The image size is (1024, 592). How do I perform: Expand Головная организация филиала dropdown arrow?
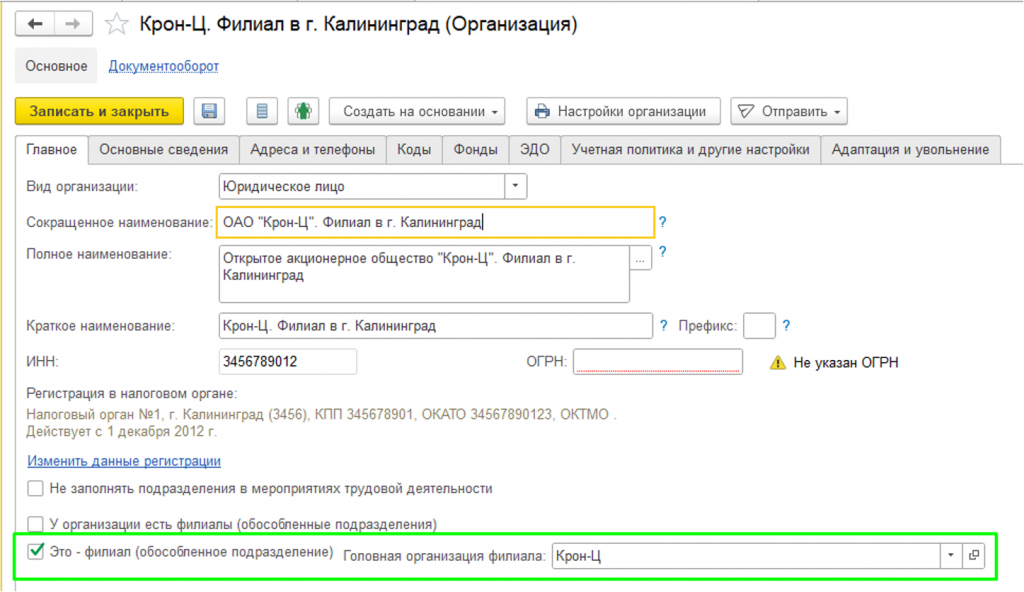(x=951, y=555)
